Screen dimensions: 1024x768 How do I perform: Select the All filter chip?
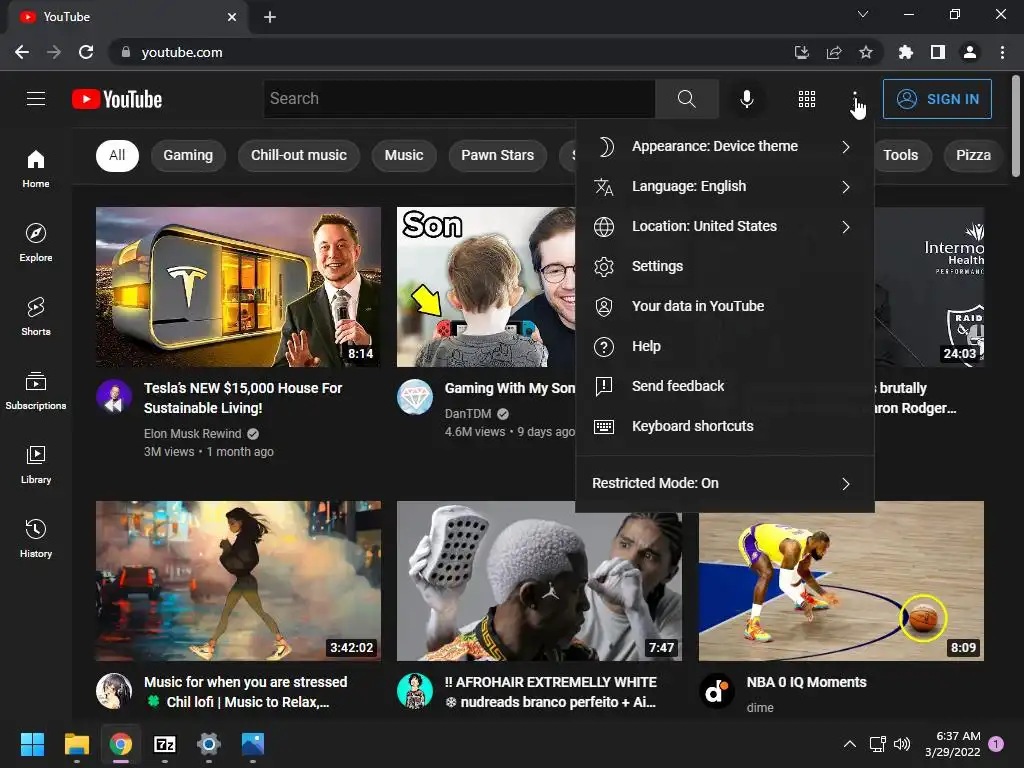(x=118, y=155)
